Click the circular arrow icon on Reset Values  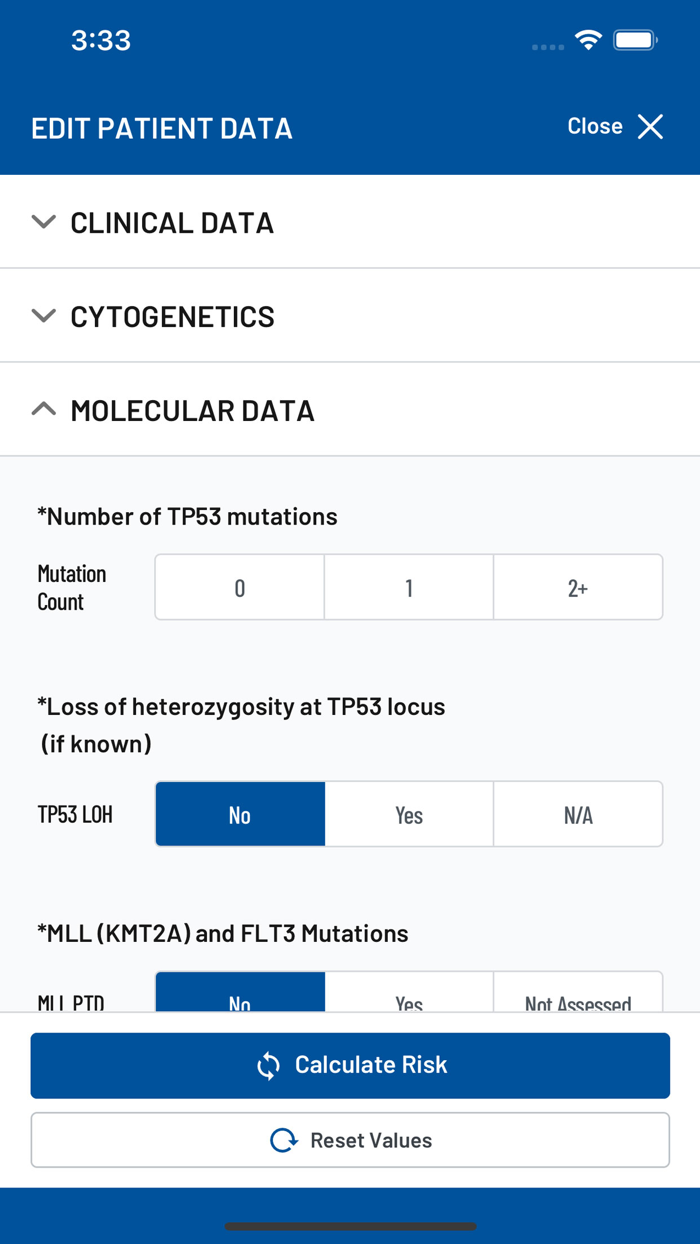283,1140
